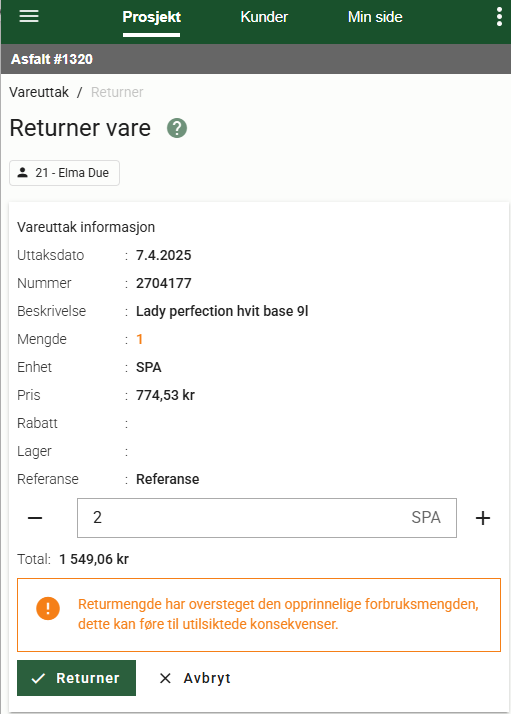Switch to the Prosjekt tab
The height and width of the screenshot is (714, 511).
tap(152, 17)
